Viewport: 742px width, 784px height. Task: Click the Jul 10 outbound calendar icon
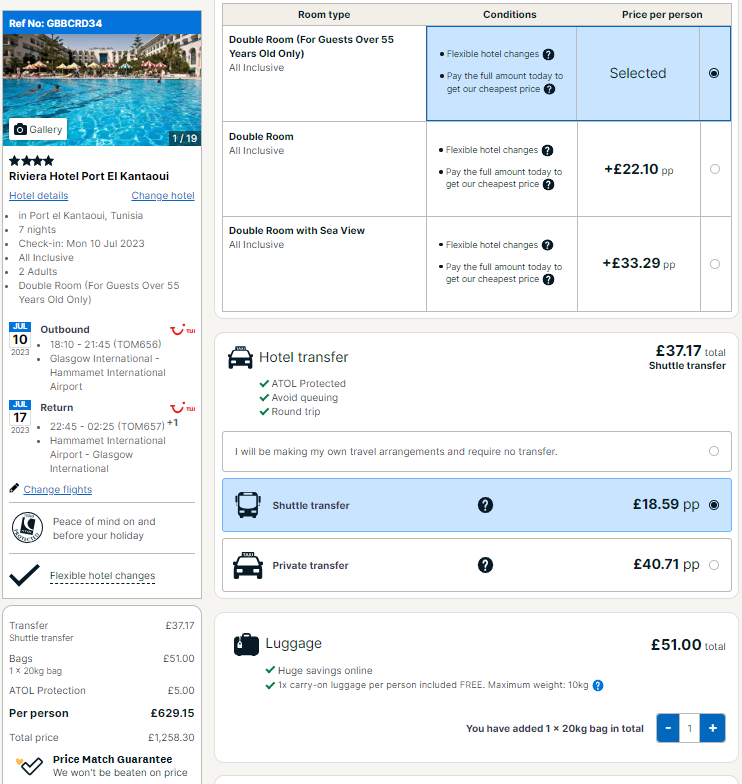tap(20, 339)
